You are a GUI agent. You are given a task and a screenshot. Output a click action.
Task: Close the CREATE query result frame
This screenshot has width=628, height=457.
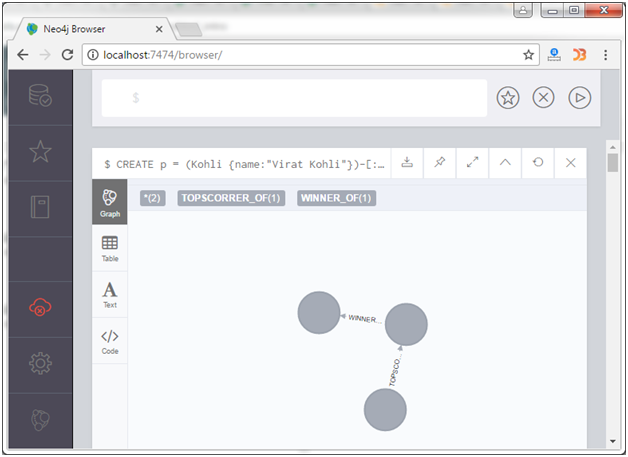pyautogui.click(x=571, y=163)
